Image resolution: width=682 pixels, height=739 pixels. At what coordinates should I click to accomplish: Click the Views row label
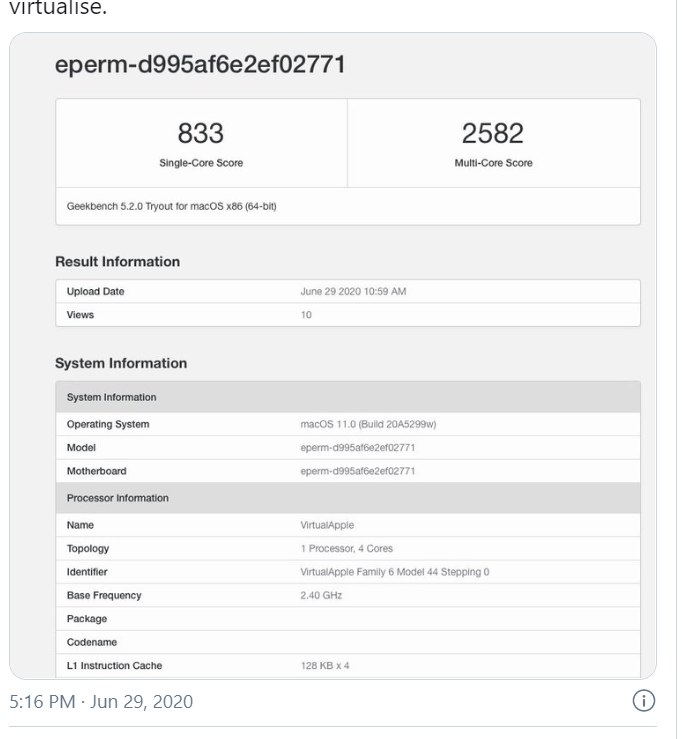80,315
